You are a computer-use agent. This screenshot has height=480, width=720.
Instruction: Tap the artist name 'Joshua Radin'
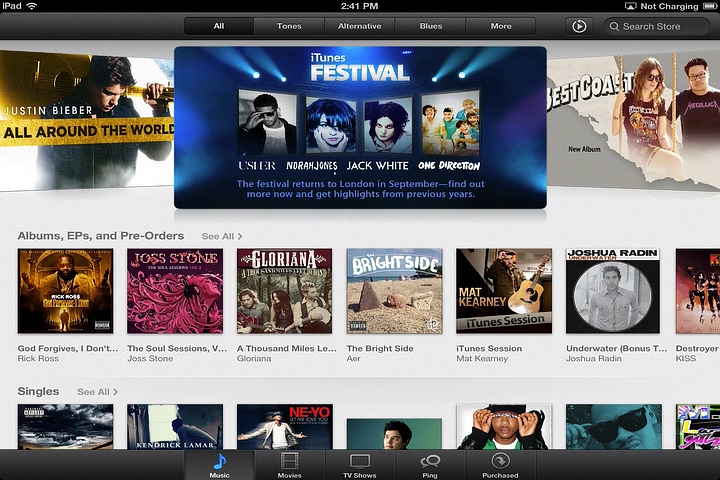[594, 359]
